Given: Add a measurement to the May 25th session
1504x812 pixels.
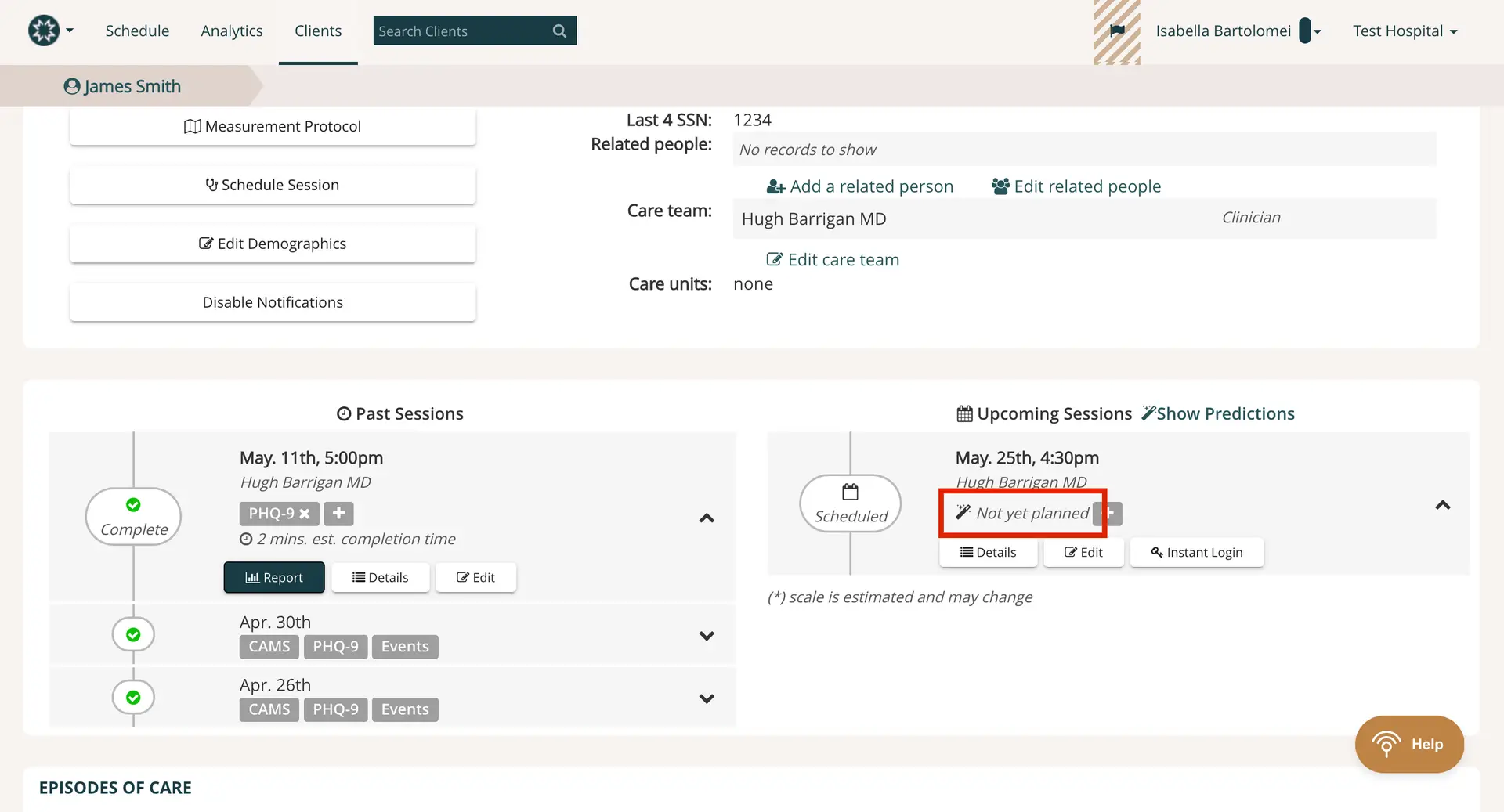Looking at the screenshot, I should point(1109,513).
